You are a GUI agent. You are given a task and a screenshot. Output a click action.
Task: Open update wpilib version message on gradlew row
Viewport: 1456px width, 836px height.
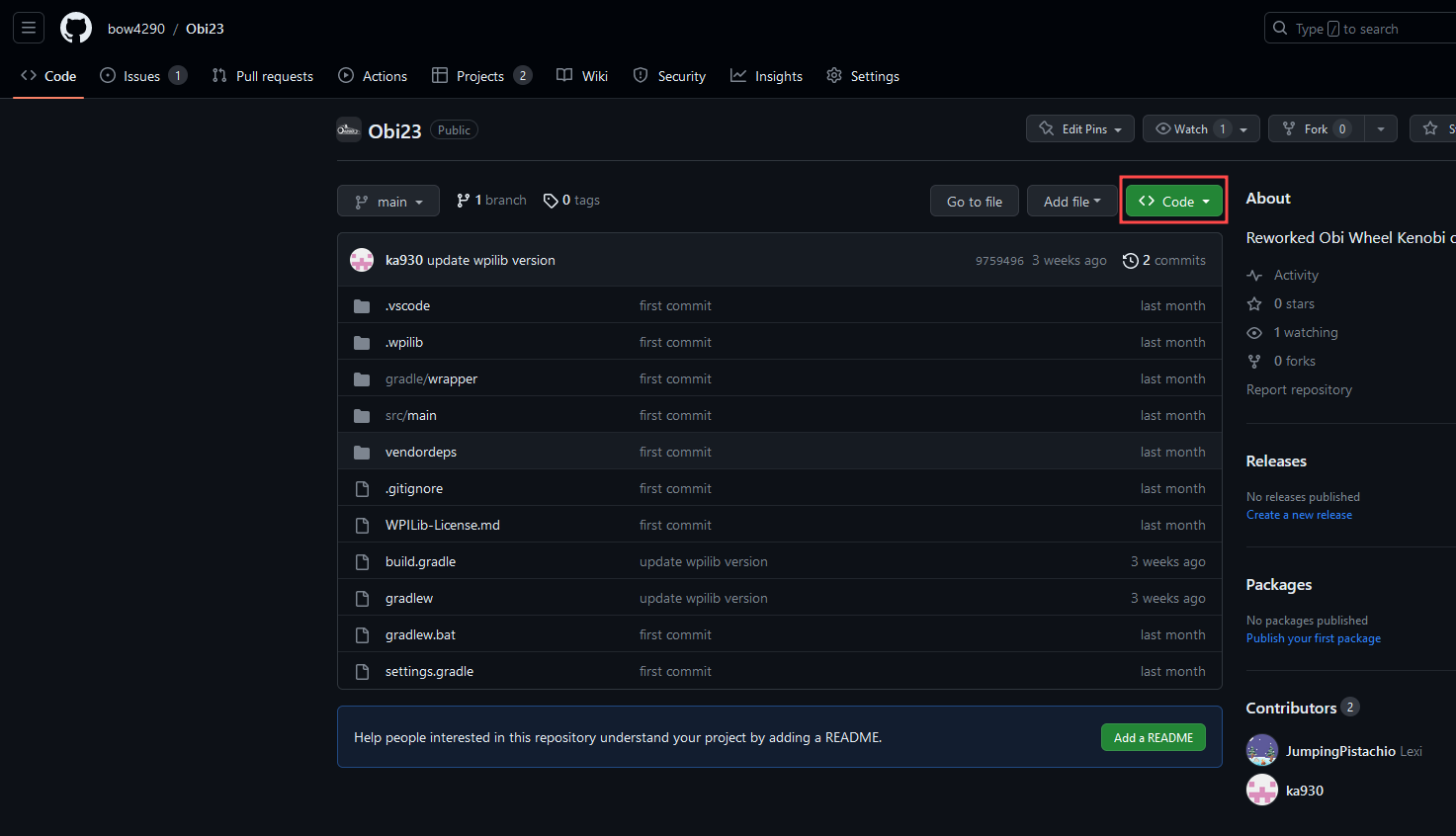coord(703,598)
